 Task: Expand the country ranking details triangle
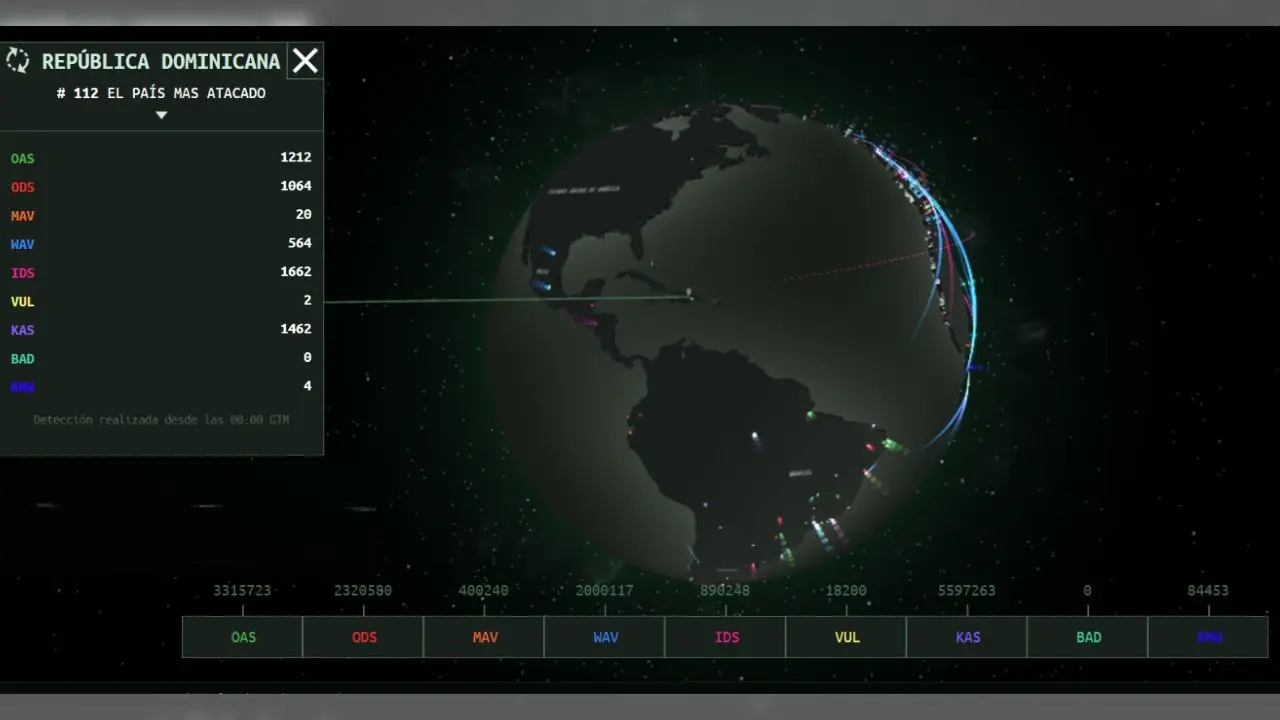(161, 115)
